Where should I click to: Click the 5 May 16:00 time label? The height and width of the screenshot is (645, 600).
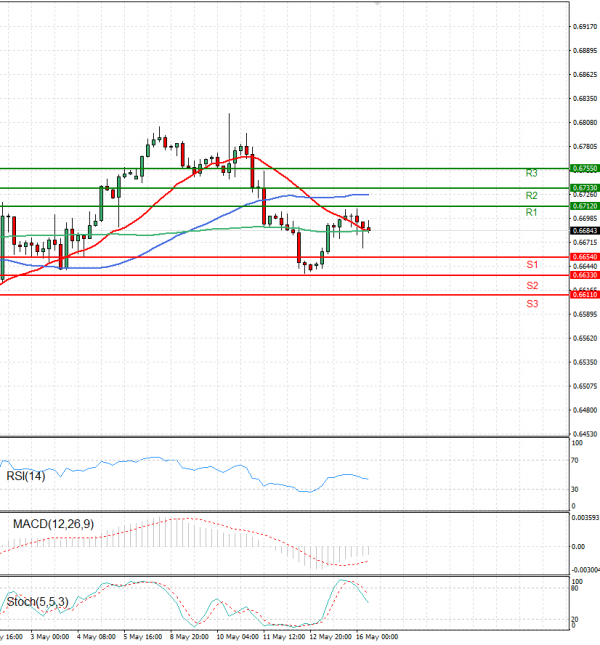tap(143, 637)
